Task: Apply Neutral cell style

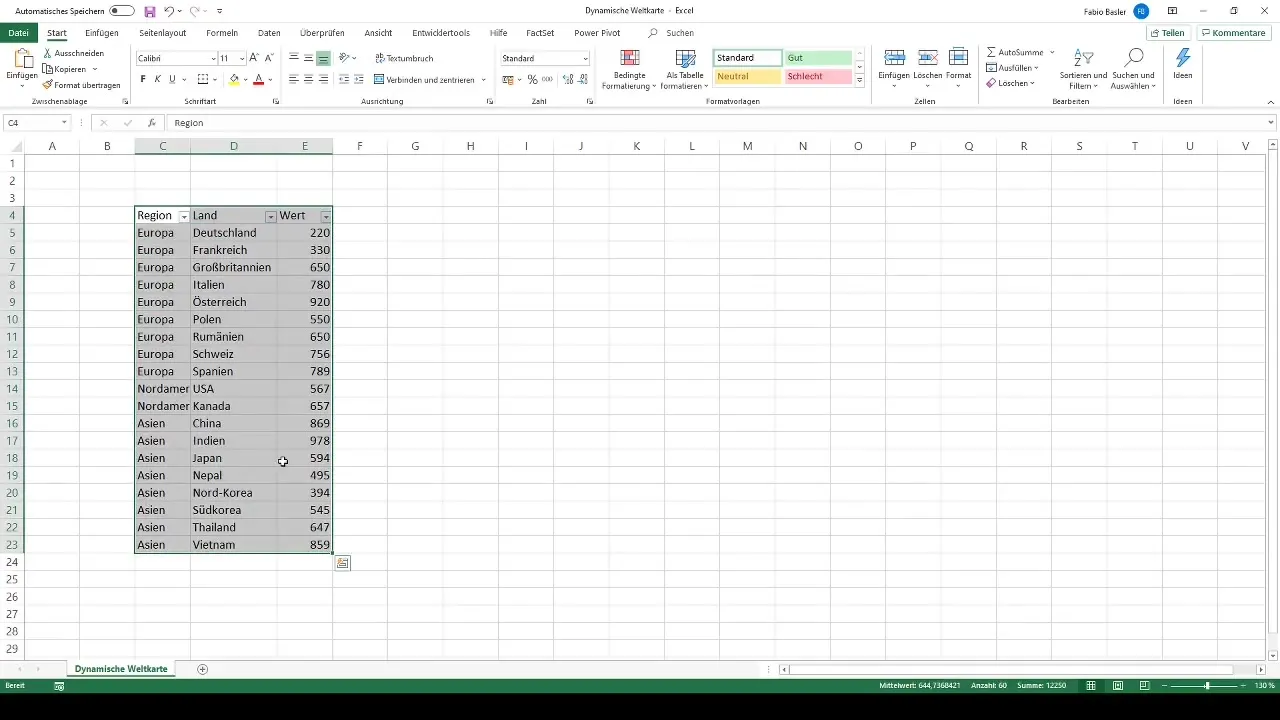Action: [748, 76]
